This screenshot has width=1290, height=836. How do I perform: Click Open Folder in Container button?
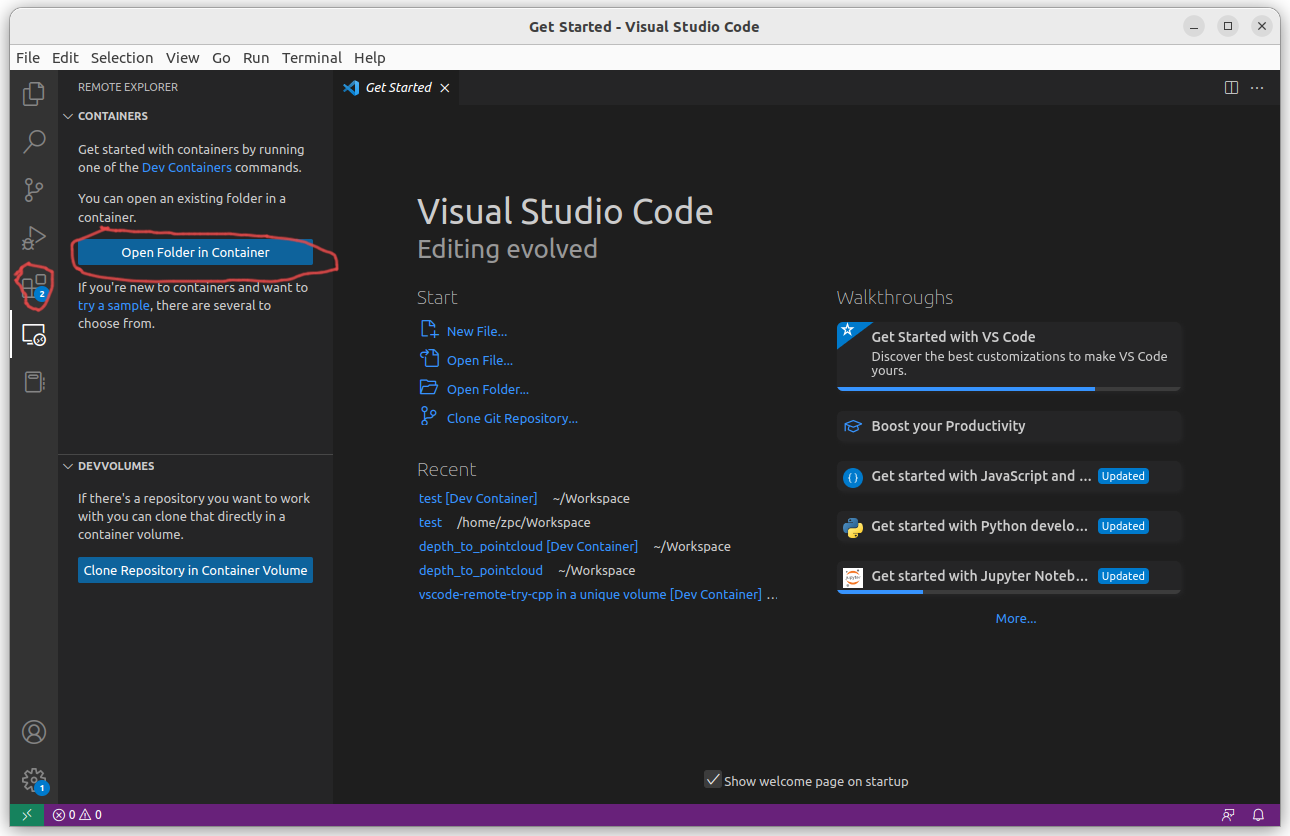click(196, 252)
